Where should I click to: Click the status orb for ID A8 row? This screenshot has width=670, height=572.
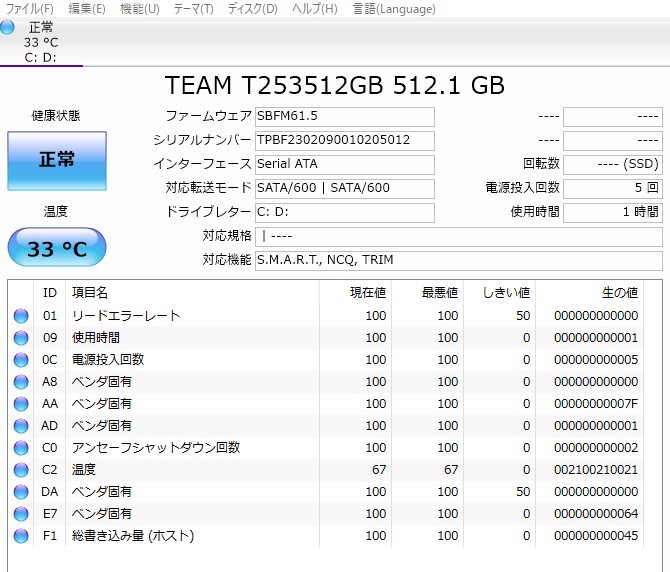pyautogui.click(x=21, y=382)
